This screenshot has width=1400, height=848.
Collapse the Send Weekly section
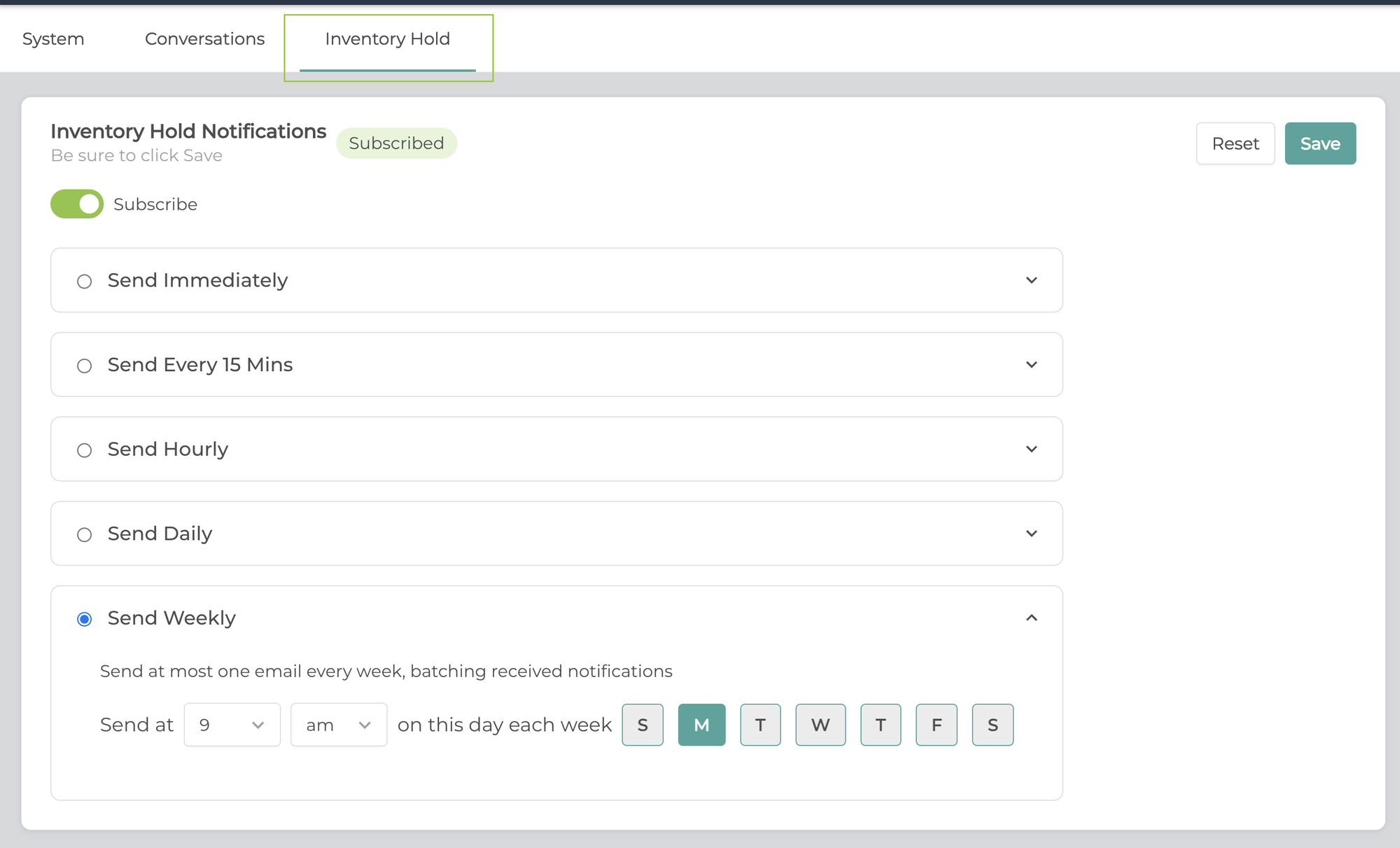(x=1031, y=618)
